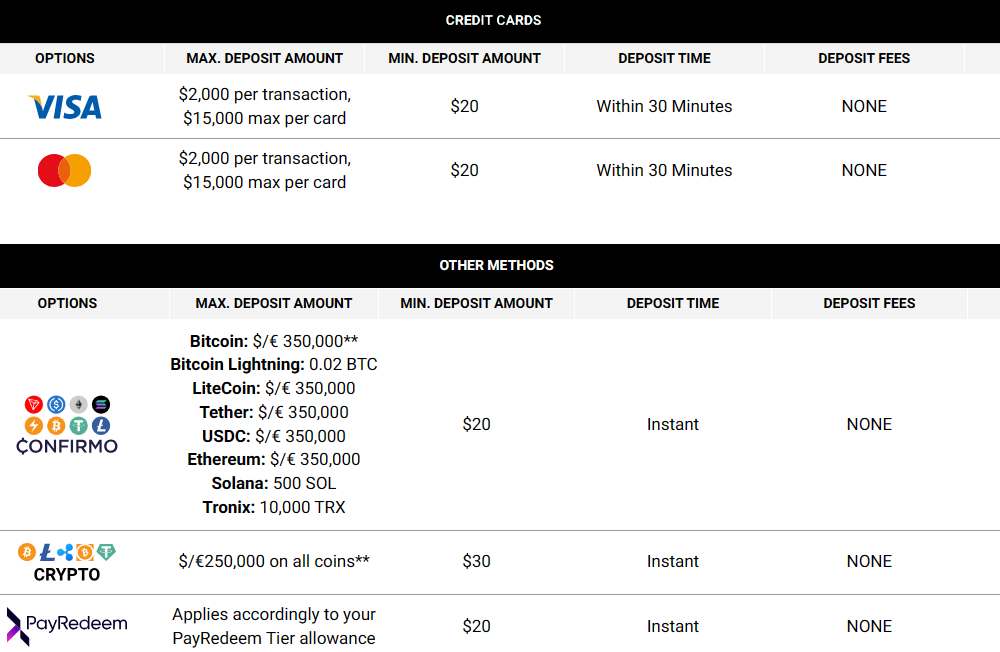Click the $30 minimum deposit for Crypto
Screen dimensions: 1000x652
point(476,561)
